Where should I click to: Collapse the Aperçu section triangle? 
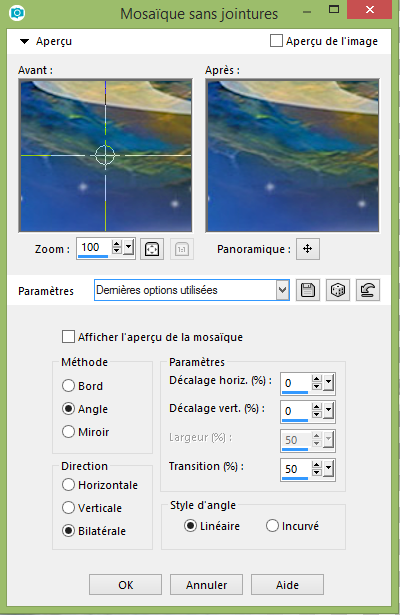click(x=24, y=41)
